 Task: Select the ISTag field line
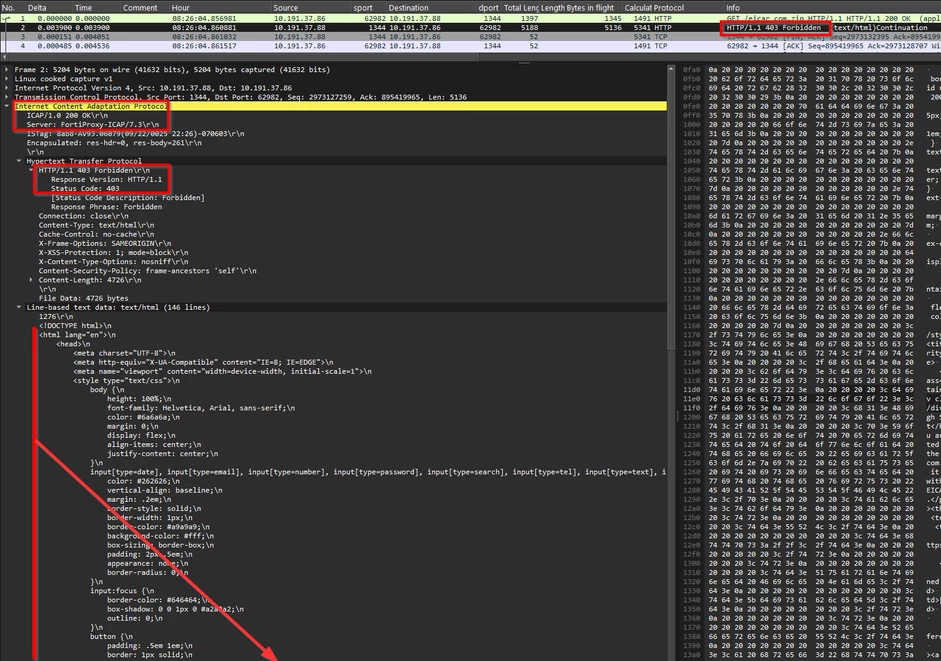click(x=135, y=133)
